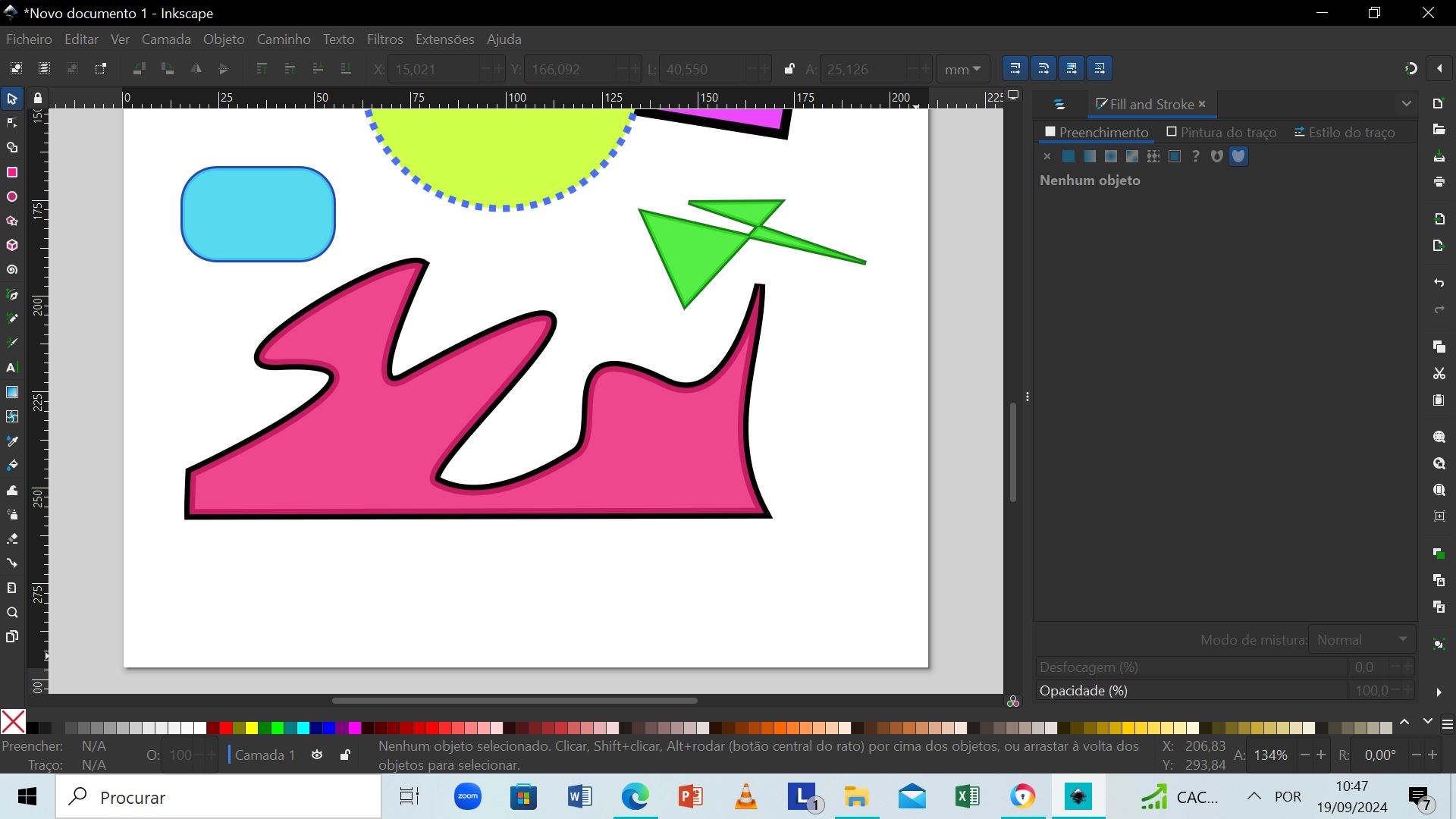Toggle scale rounded corners in rectangles
The height and width of the screenshot is (819, 1456).
1043,68
